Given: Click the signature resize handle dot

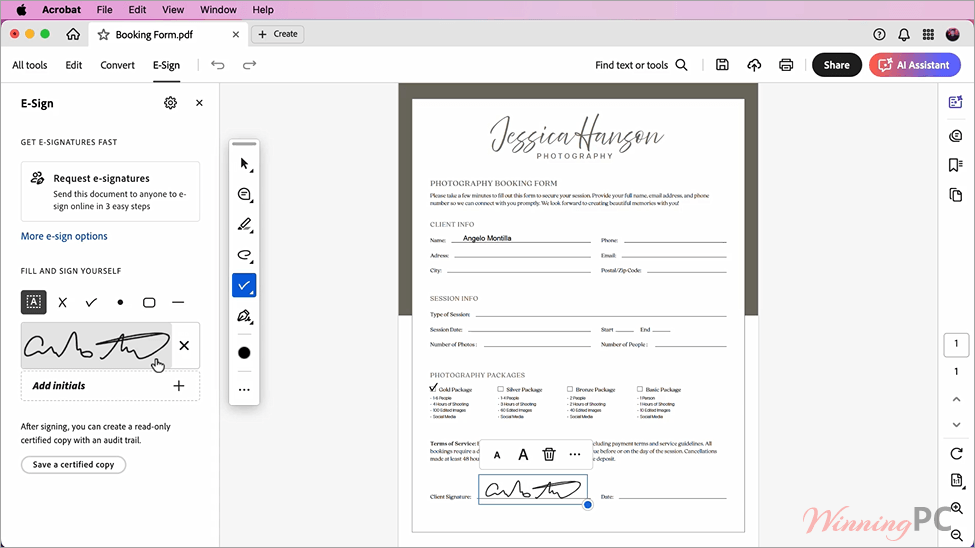Looking at the screenshot, I should (588, 504).
